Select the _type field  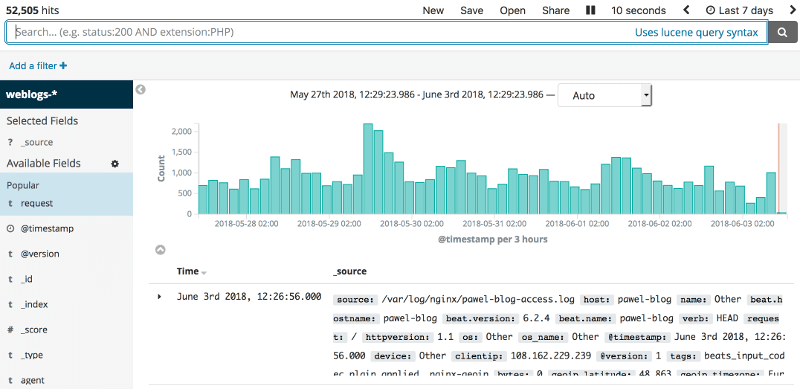tap(32, 355)
